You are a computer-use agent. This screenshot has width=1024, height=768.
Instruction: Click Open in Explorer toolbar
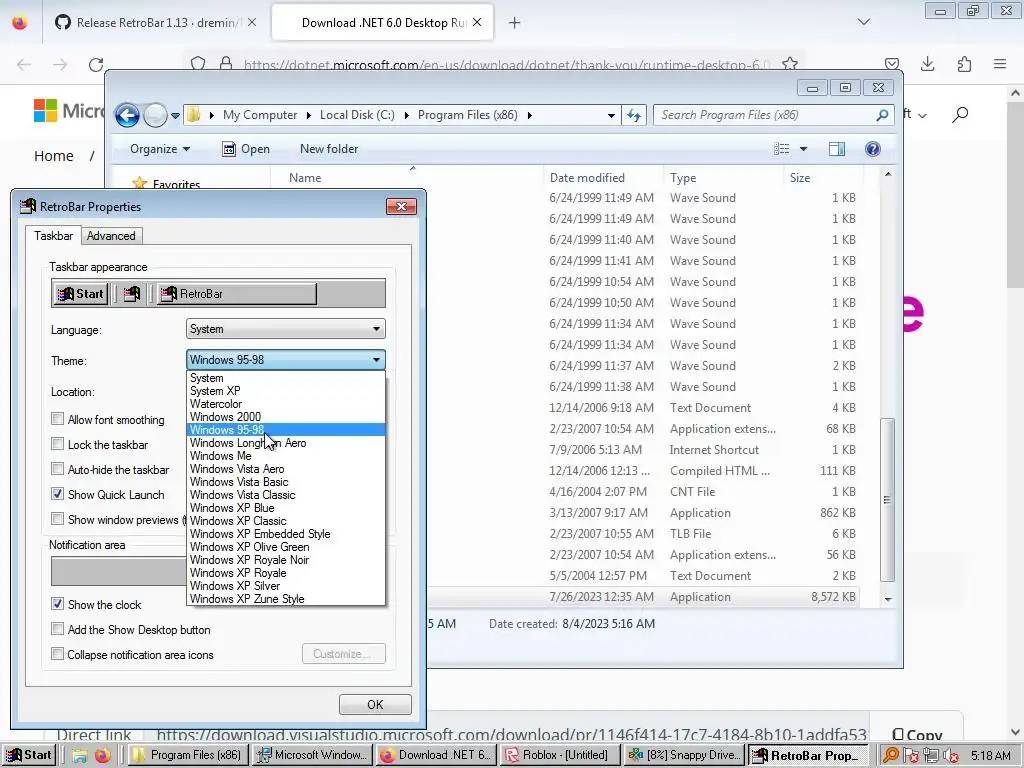246,149
